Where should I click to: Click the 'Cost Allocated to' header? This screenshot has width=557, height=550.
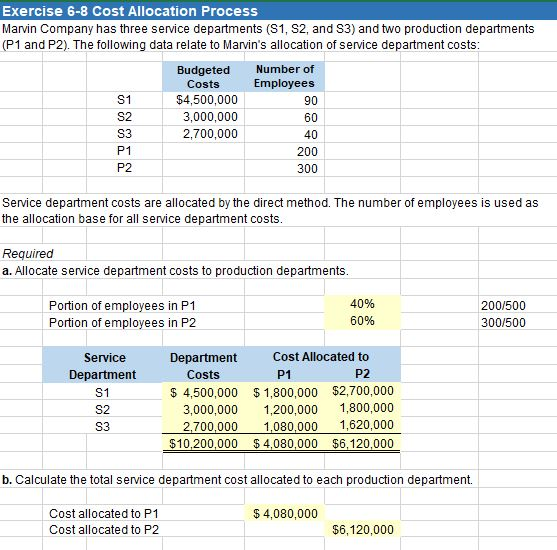[321, 357]
